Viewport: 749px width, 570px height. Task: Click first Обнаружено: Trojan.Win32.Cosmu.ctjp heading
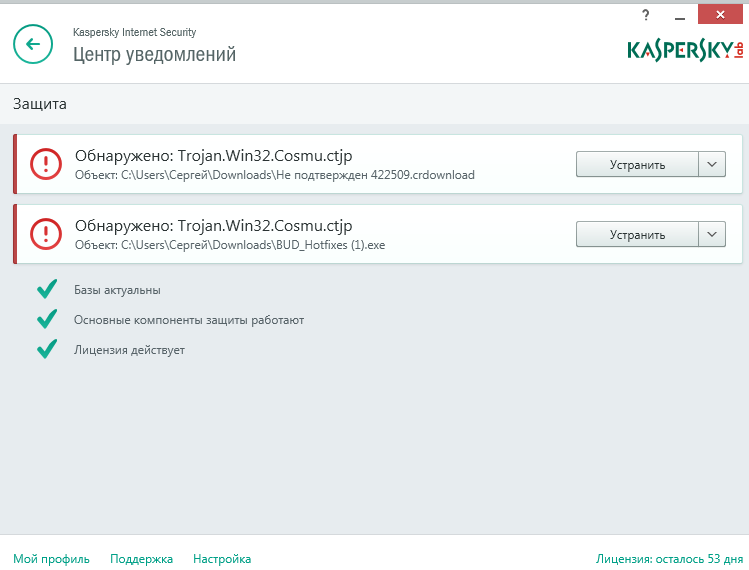tap(214, 156)
